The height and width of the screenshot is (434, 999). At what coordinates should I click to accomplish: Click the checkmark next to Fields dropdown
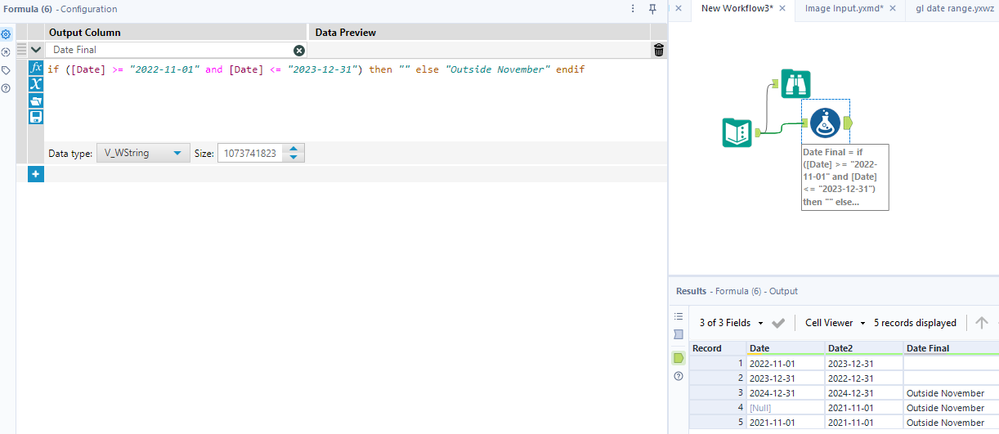tap(778, 323)
